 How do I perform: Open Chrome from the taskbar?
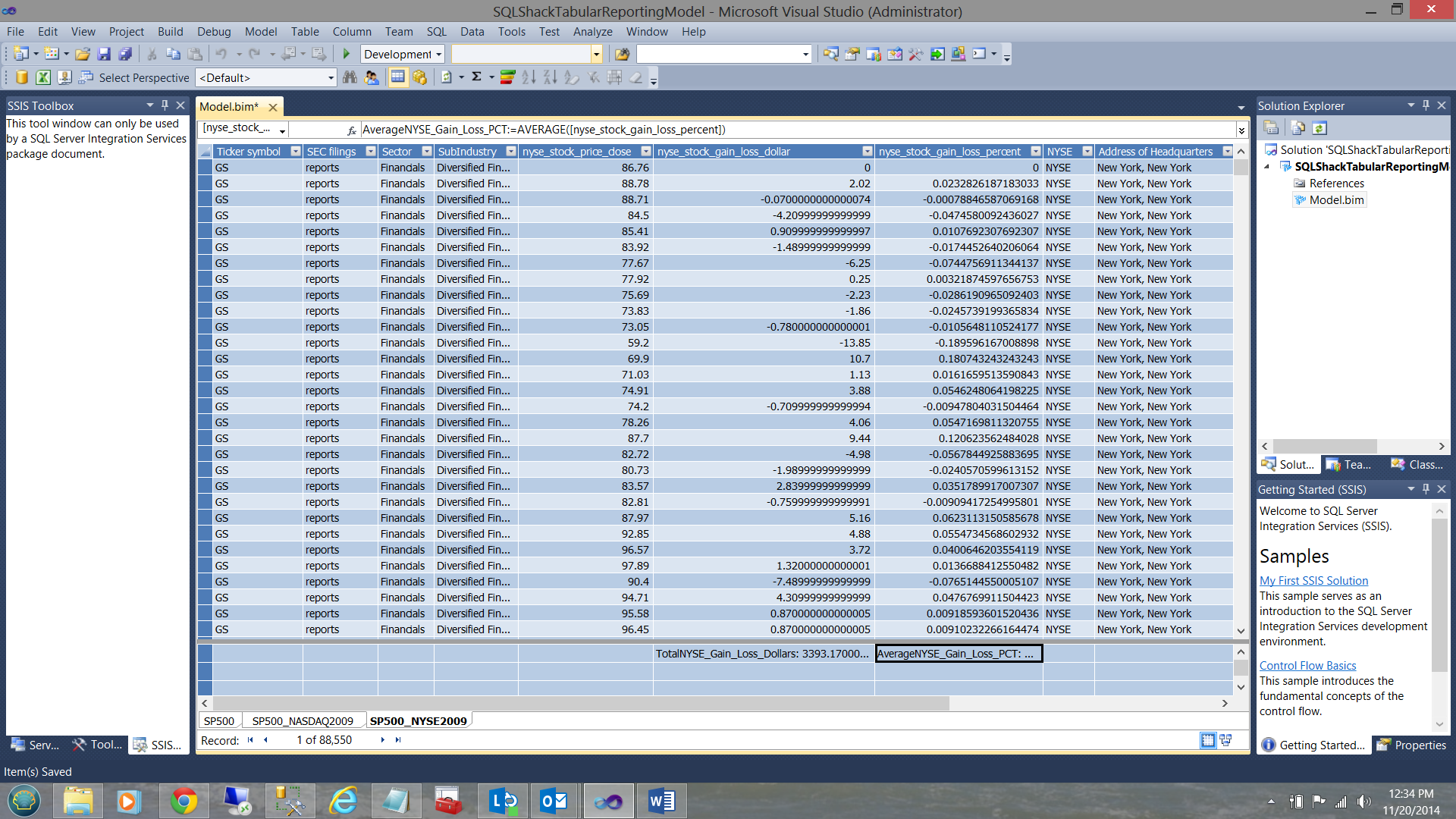[x=184, y=801]
